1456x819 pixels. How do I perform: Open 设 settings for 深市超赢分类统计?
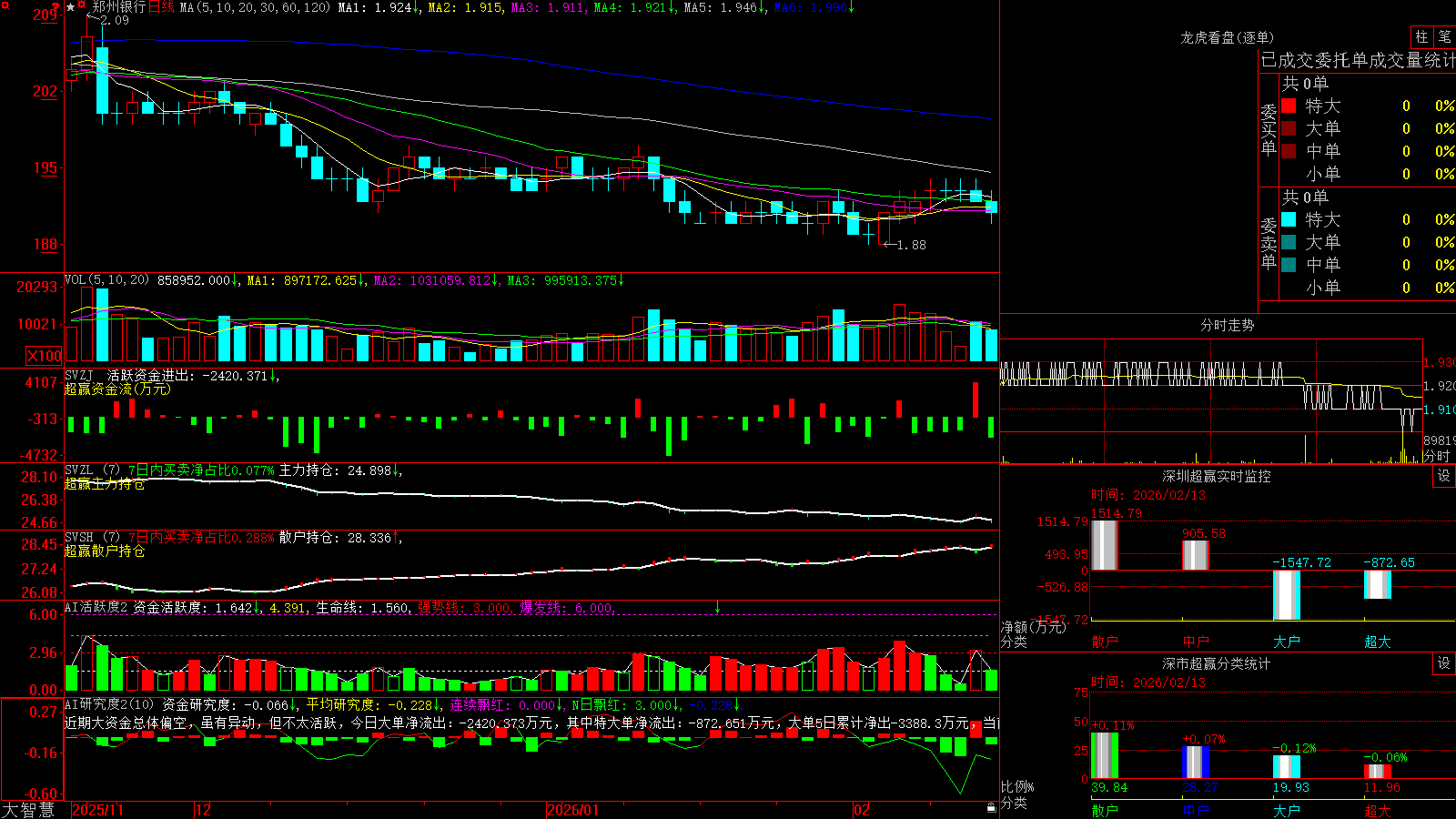point(1444,663)
